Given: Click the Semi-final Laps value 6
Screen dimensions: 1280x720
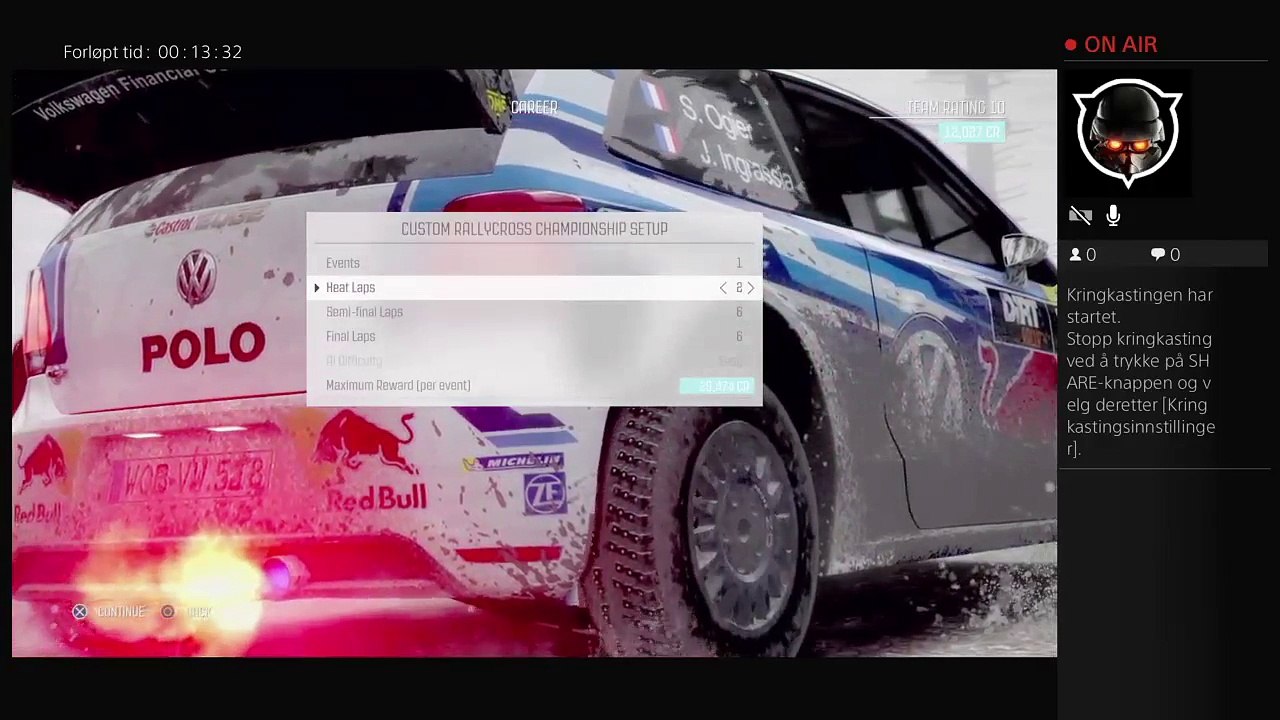Looking at the screenshot, I should pyautogui.click(x=739, y=312).
